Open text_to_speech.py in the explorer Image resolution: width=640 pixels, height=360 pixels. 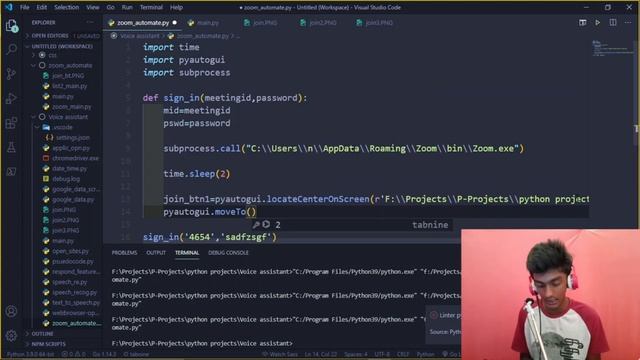coord(76,303)
